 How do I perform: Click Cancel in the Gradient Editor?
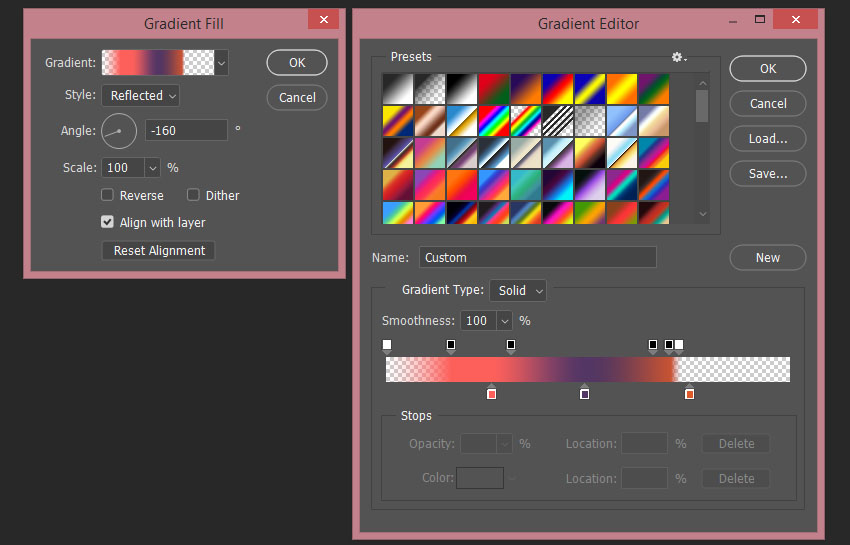click(768, 104)
